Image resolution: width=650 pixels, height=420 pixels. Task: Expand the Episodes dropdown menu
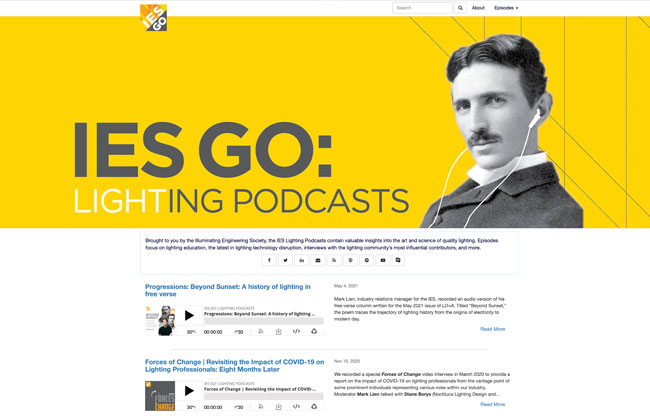[x=506, y=8]
